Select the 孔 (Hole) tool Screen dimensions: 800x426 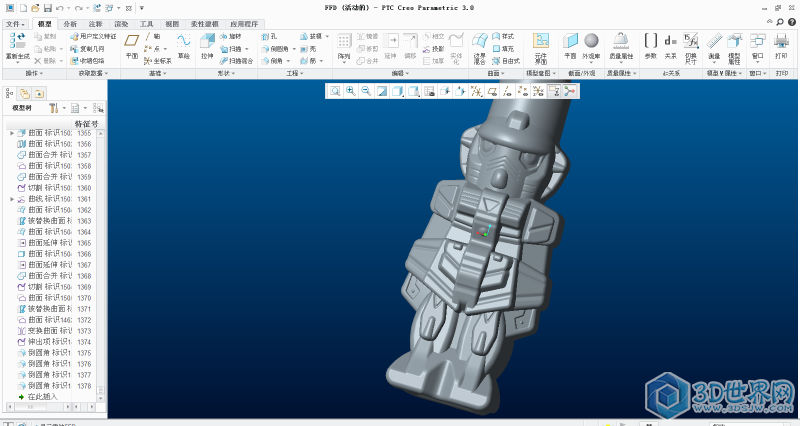click(269, 36)
